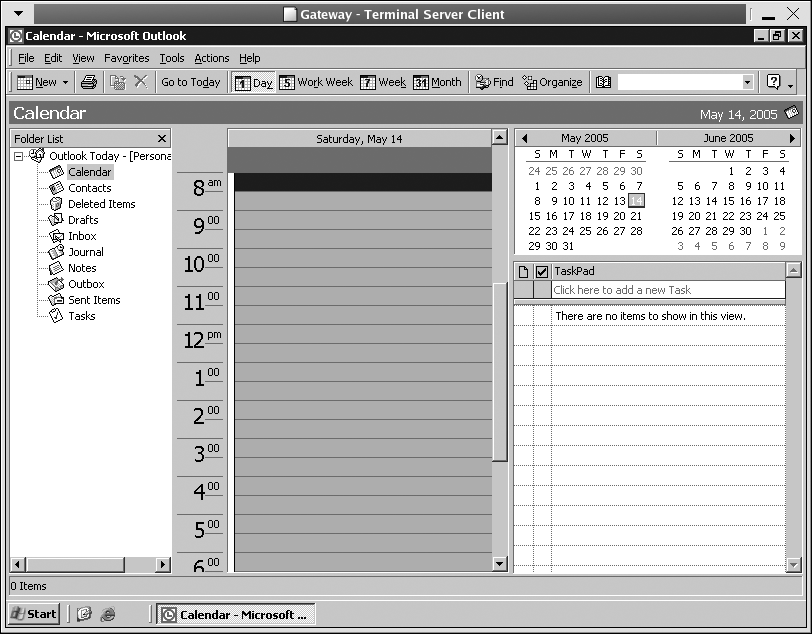Select the Work Week view icon
The width and height of the screenshot is (812, 634).
click(x=316, y=82)
